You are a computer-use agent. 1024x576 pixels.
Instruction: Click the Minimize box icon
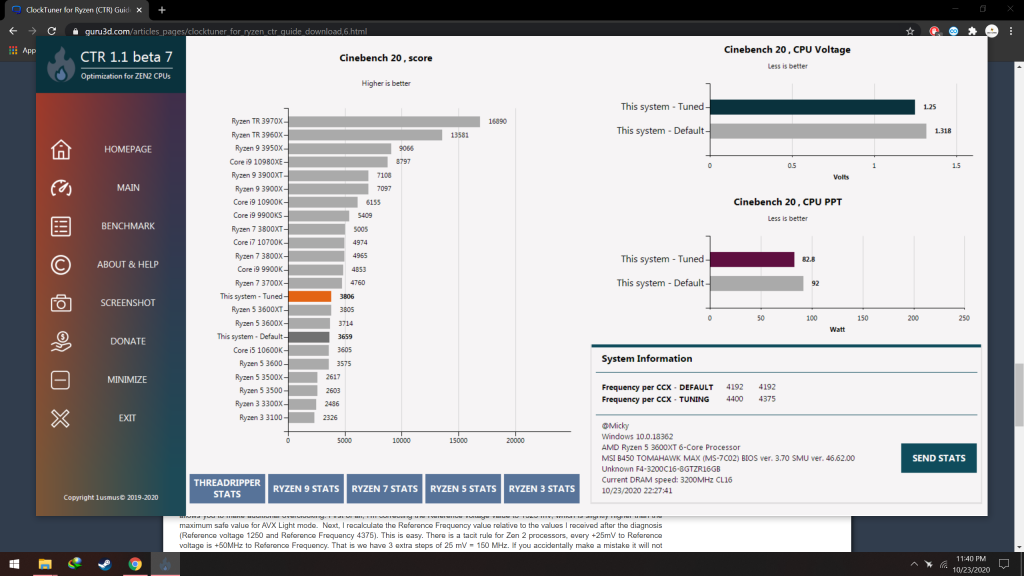tap(60, 379)
